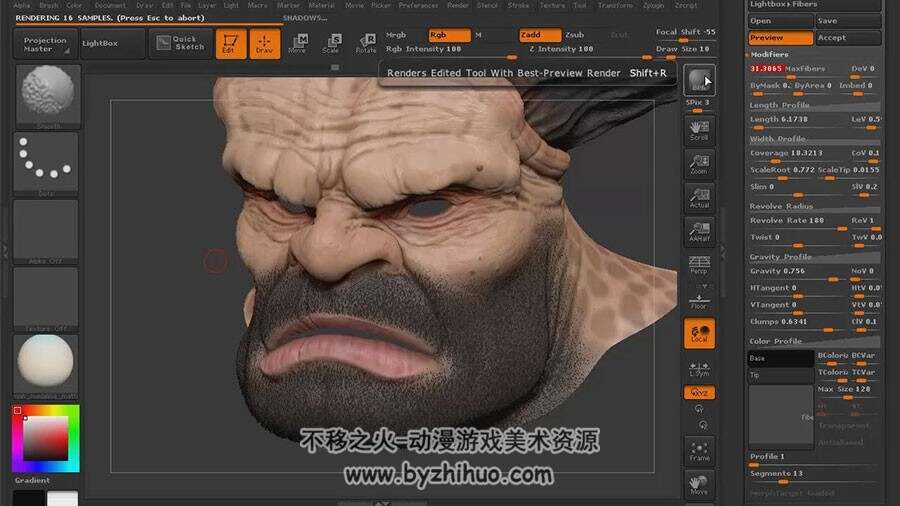Click the Save fibers button
Viewport: 900px width, 506px height.
(848, 21)
